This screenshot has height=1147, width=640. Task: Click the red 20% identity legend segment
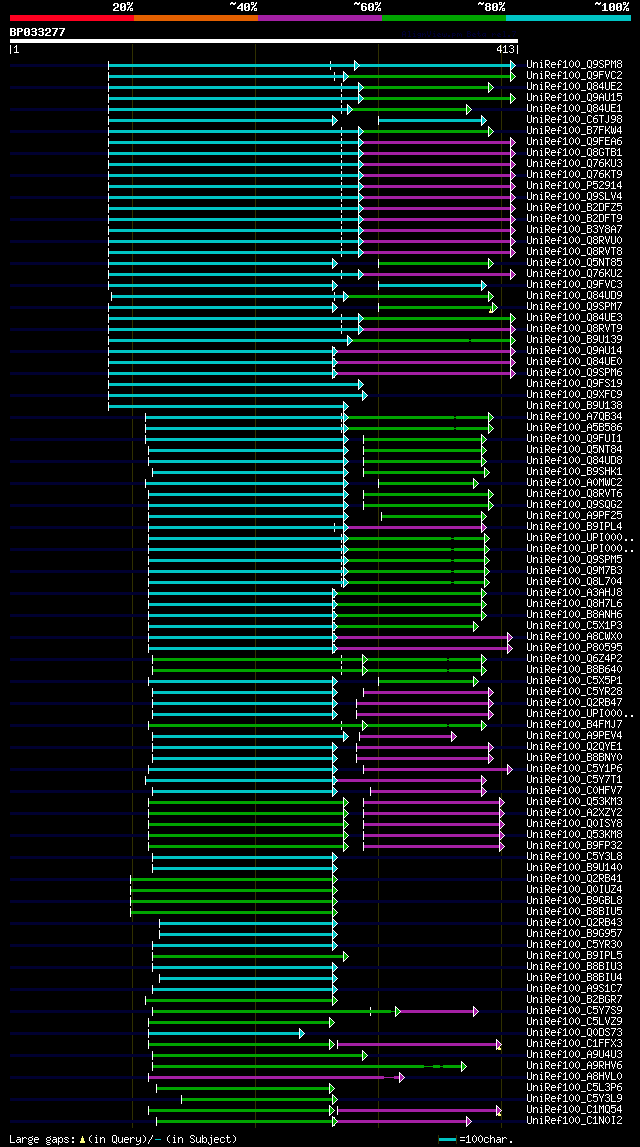tap(72, 18)
